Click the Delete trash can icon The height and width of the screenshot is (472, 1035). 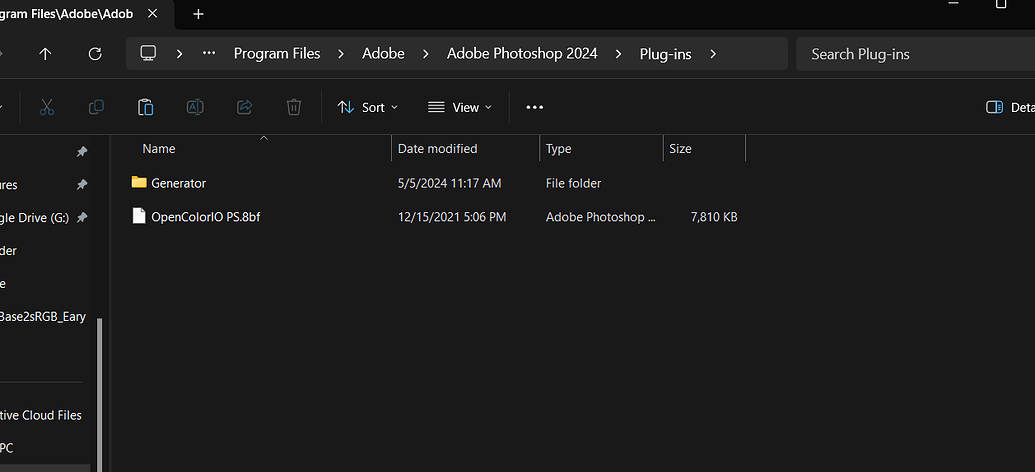point(294,107)
